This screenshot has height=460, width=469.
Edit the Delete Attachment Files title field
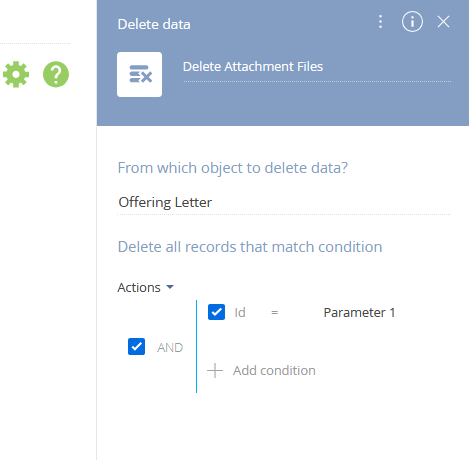pos(317,67)
